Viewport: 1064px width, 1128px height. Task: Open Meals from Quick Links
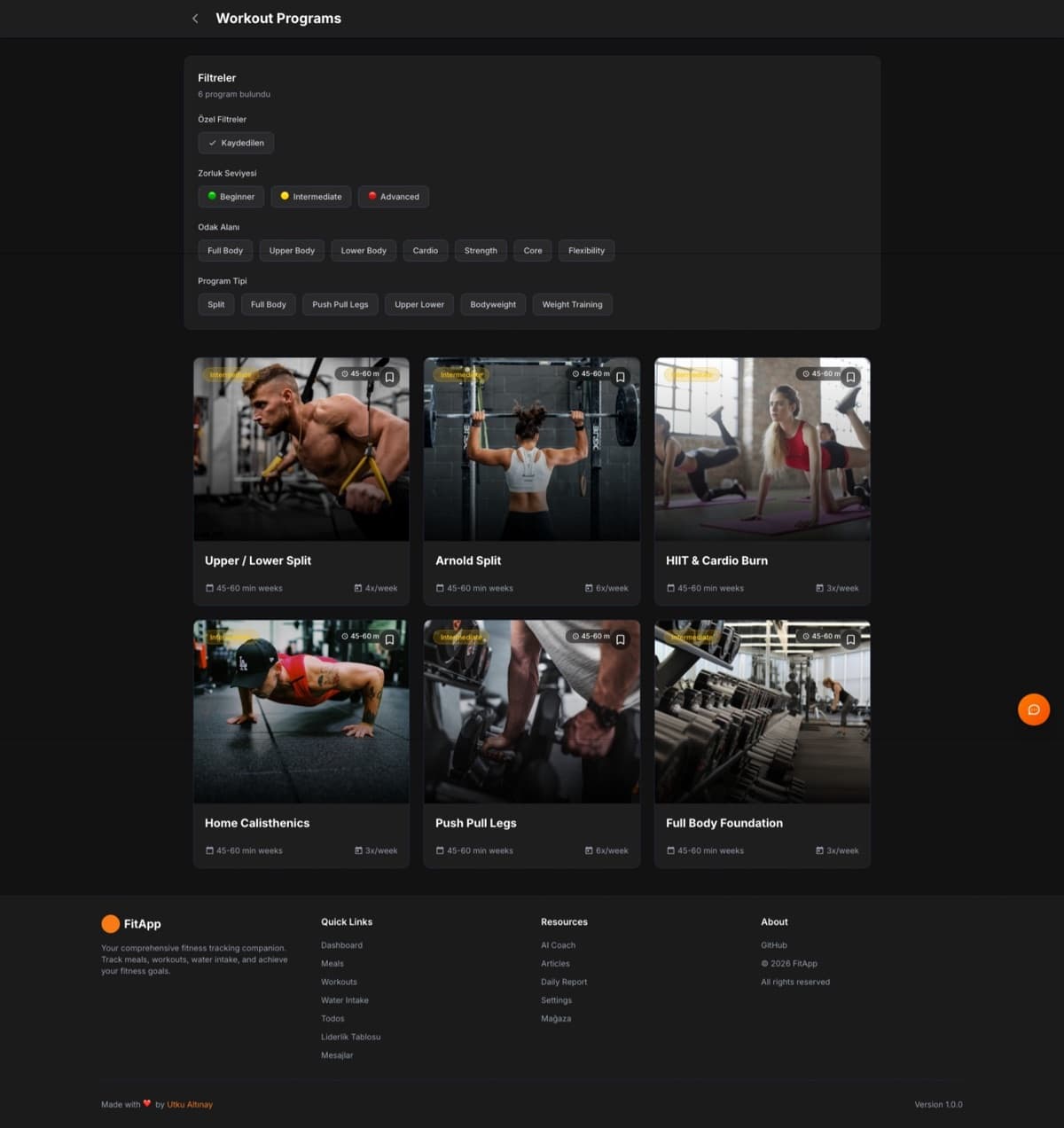pos(332,964)
